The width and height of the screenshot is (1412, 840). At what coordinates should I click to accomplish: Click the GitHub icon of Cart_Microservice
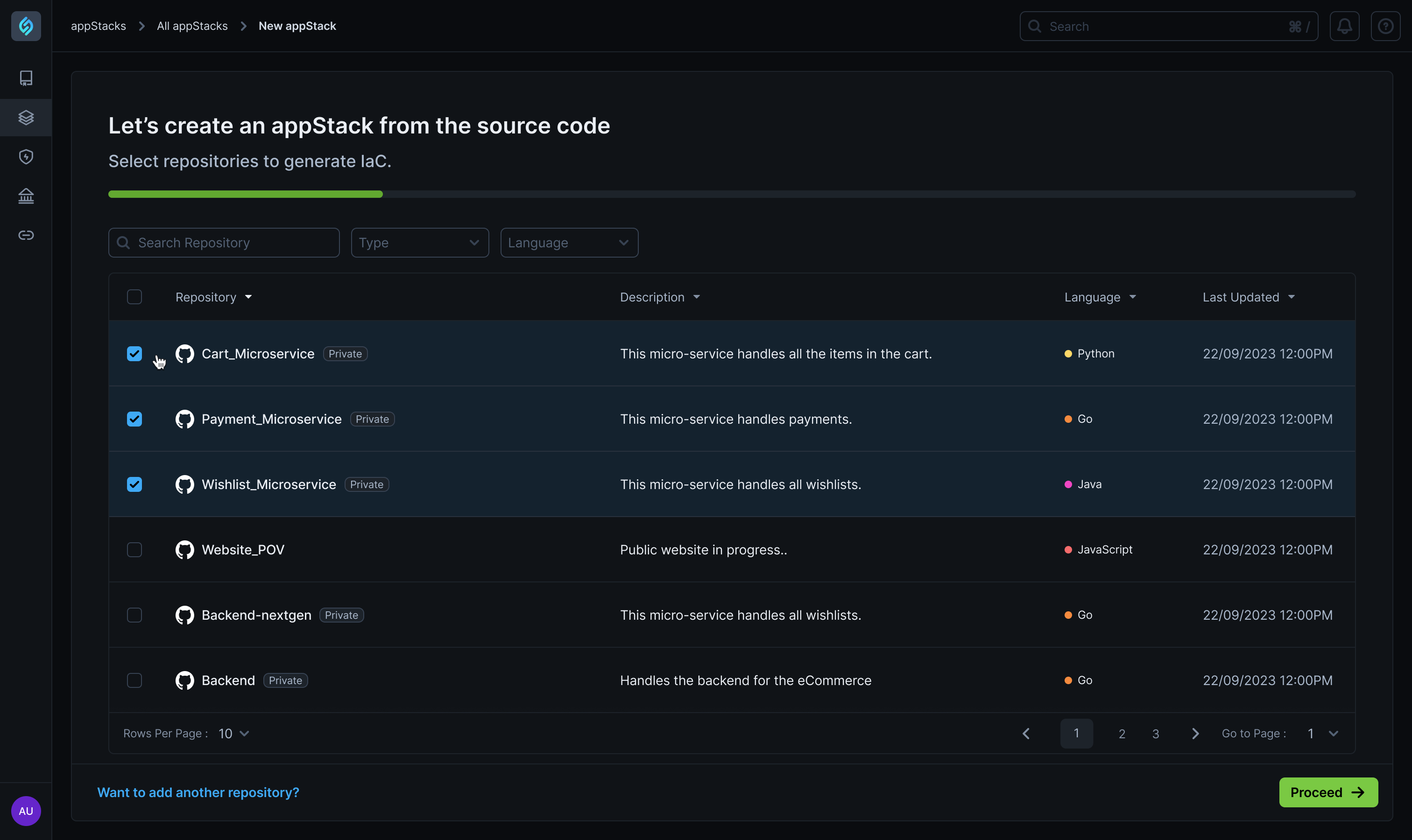coord(184,354)
